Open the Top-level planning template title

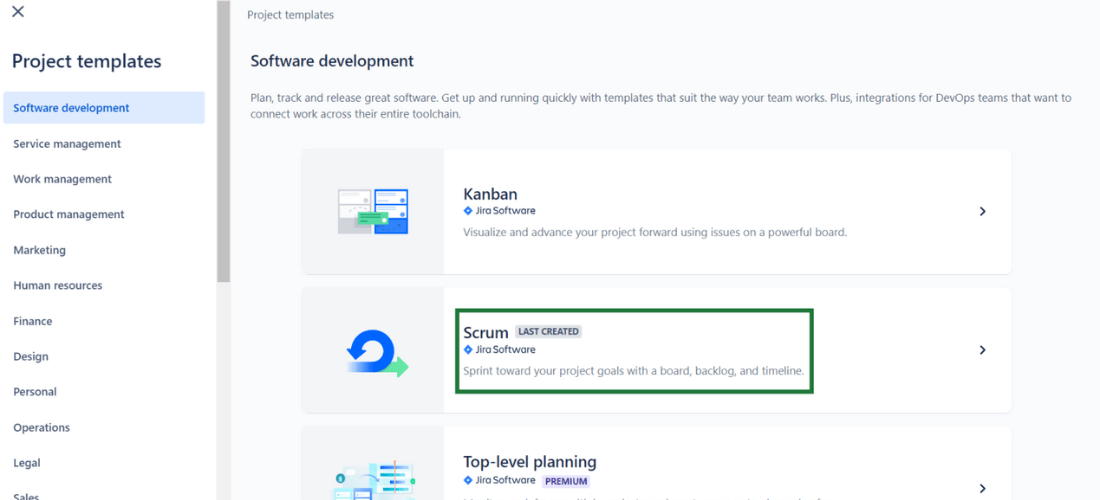click(530, 462)
